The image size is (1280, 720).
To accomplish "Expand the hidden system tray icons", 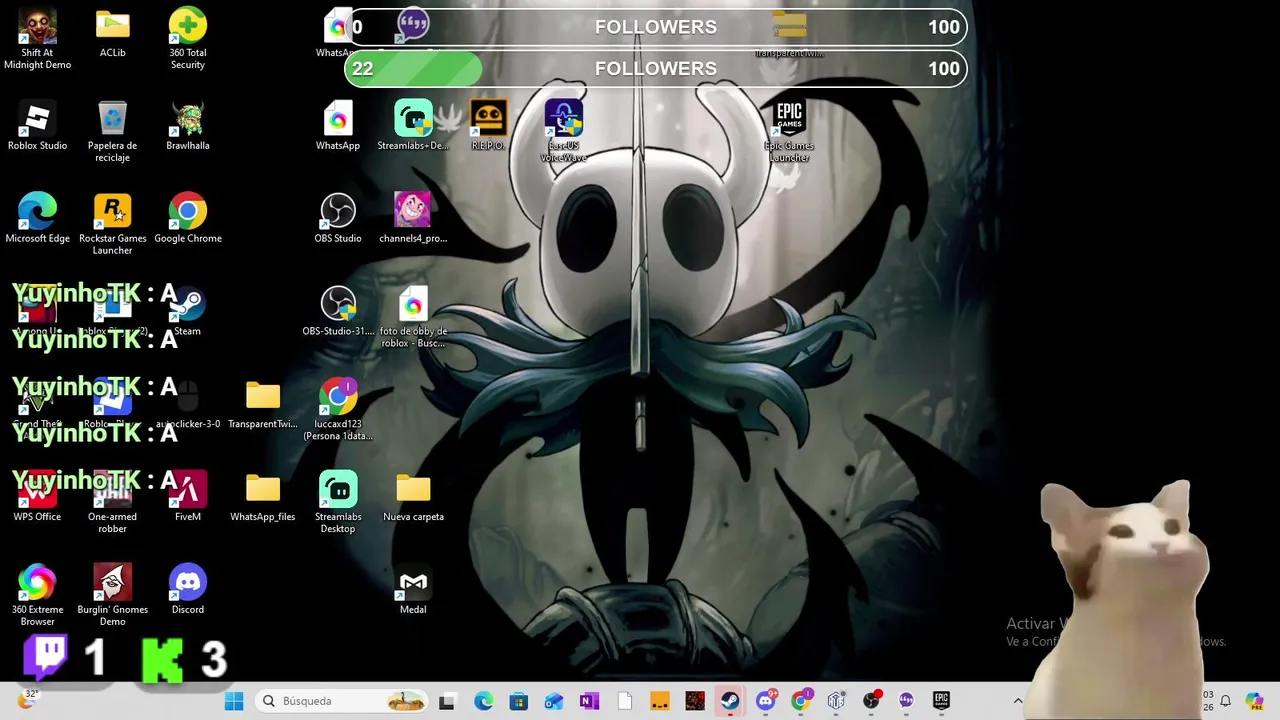I will [x=1018, y=701].
